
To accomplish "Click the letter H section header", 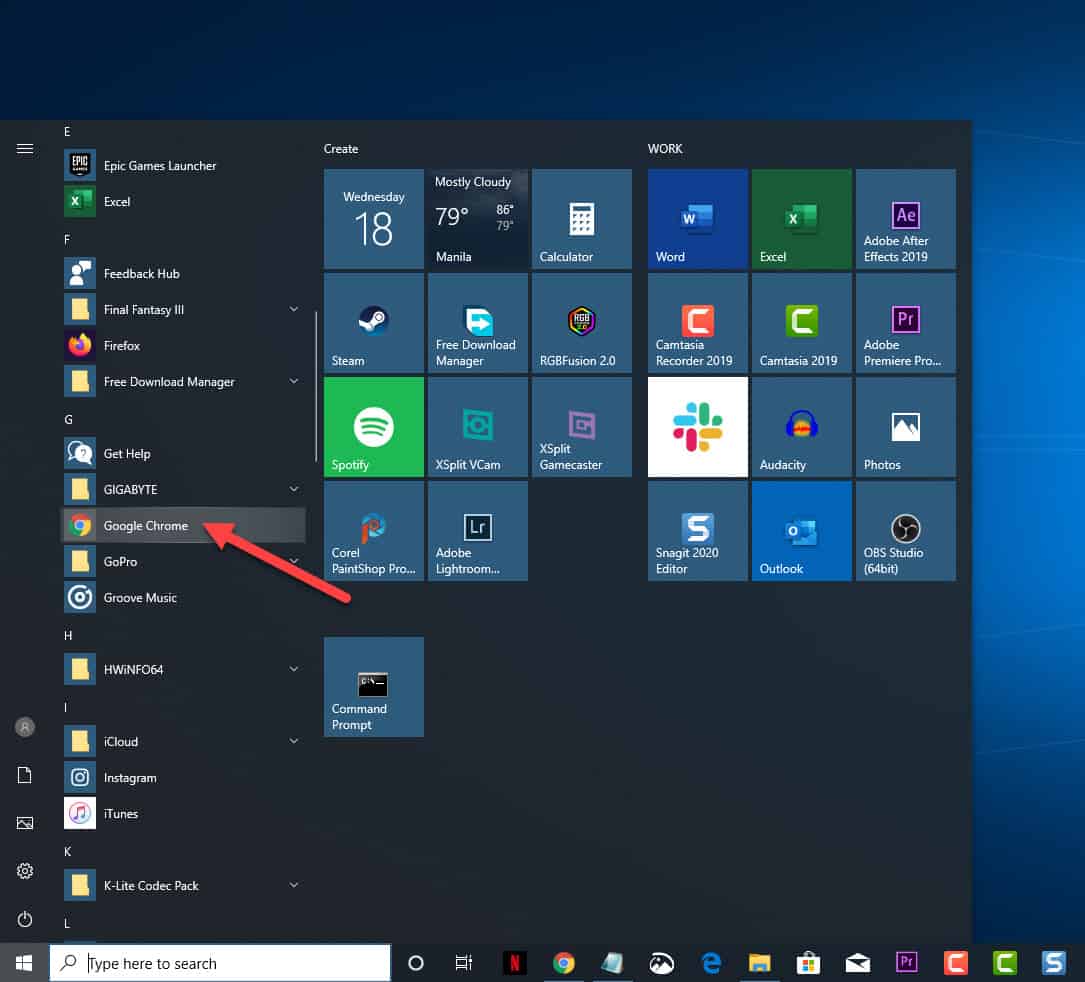I will tap(68, 635).
